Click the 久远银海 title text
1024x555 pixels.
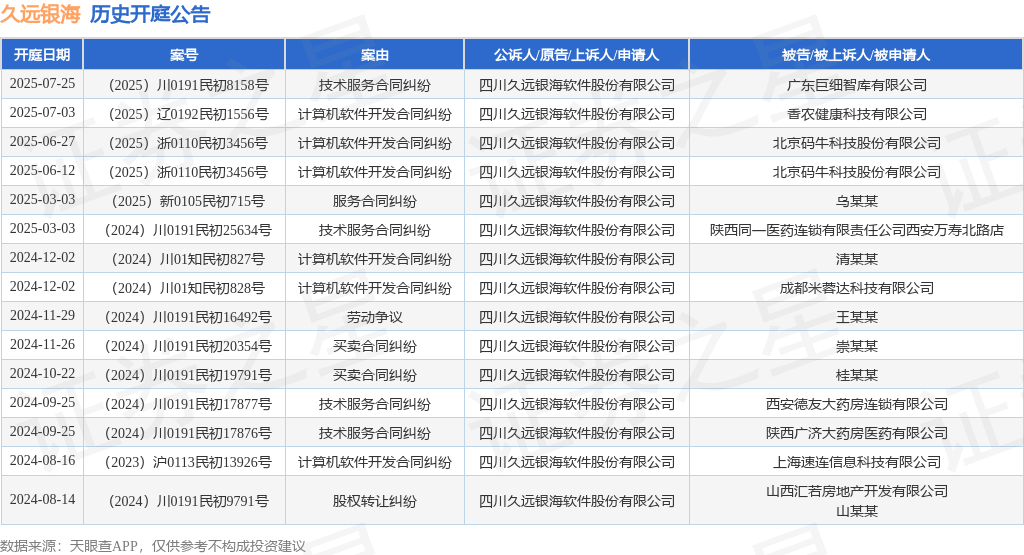pos(40,14)
